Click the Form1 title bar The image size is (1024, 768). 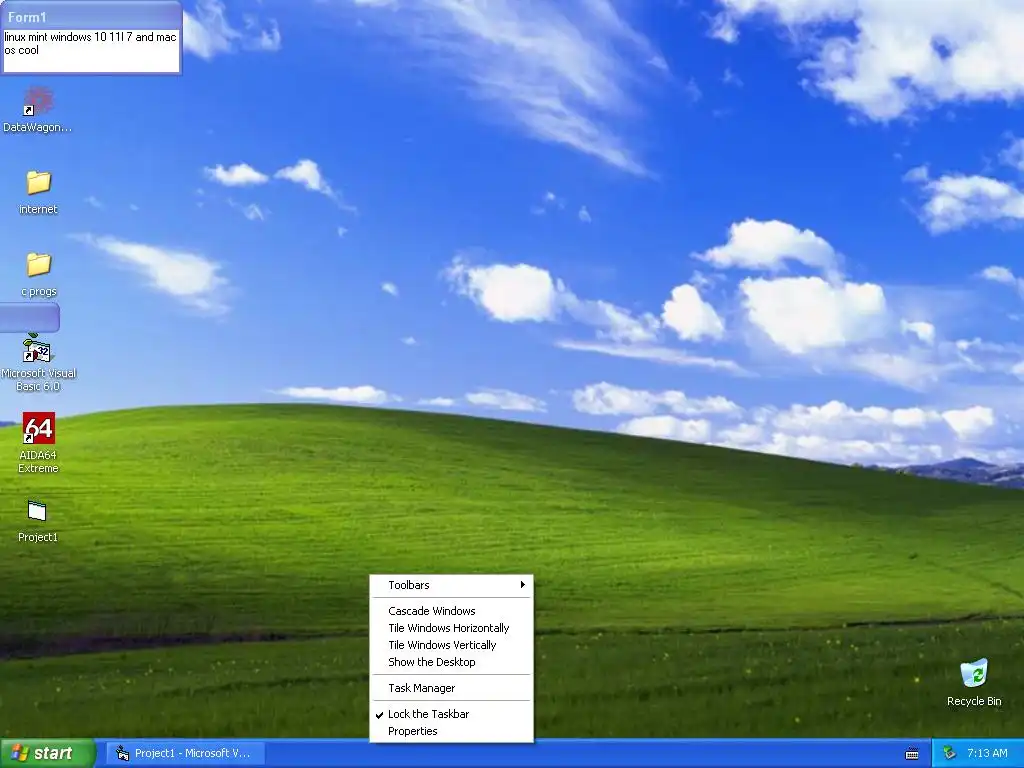[91, 16]
